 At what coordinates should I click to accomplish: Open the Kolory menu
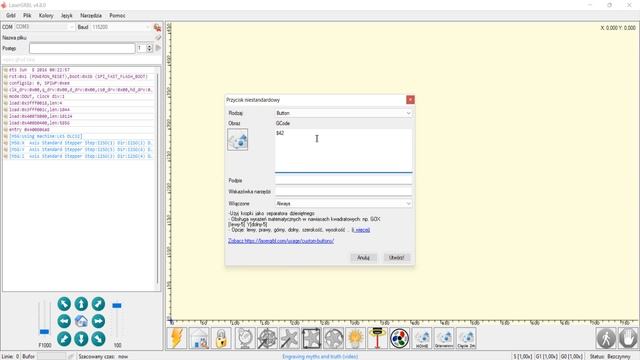[x=46, y=16]
